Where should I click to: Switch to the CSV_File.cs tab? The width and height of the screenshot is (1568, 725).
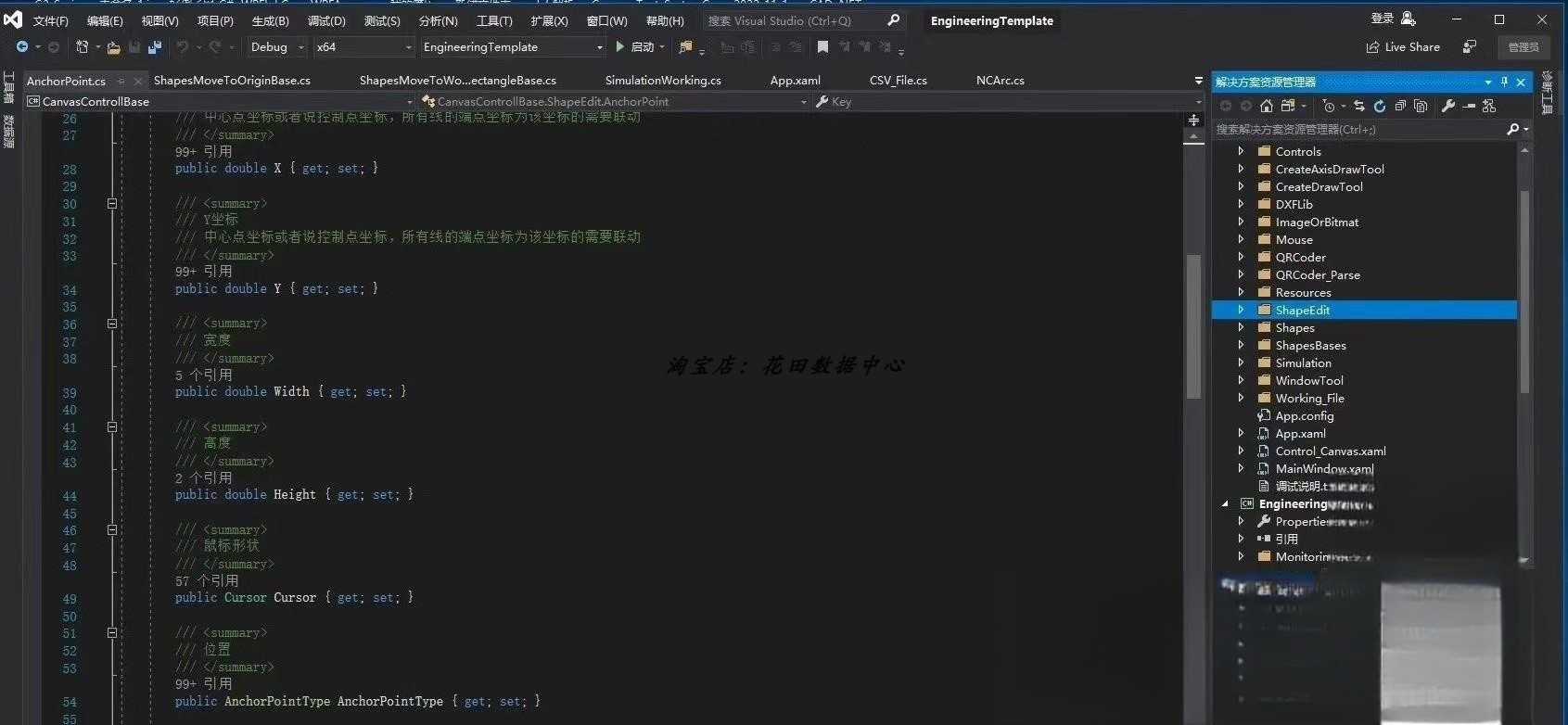(x=899, y=81)
